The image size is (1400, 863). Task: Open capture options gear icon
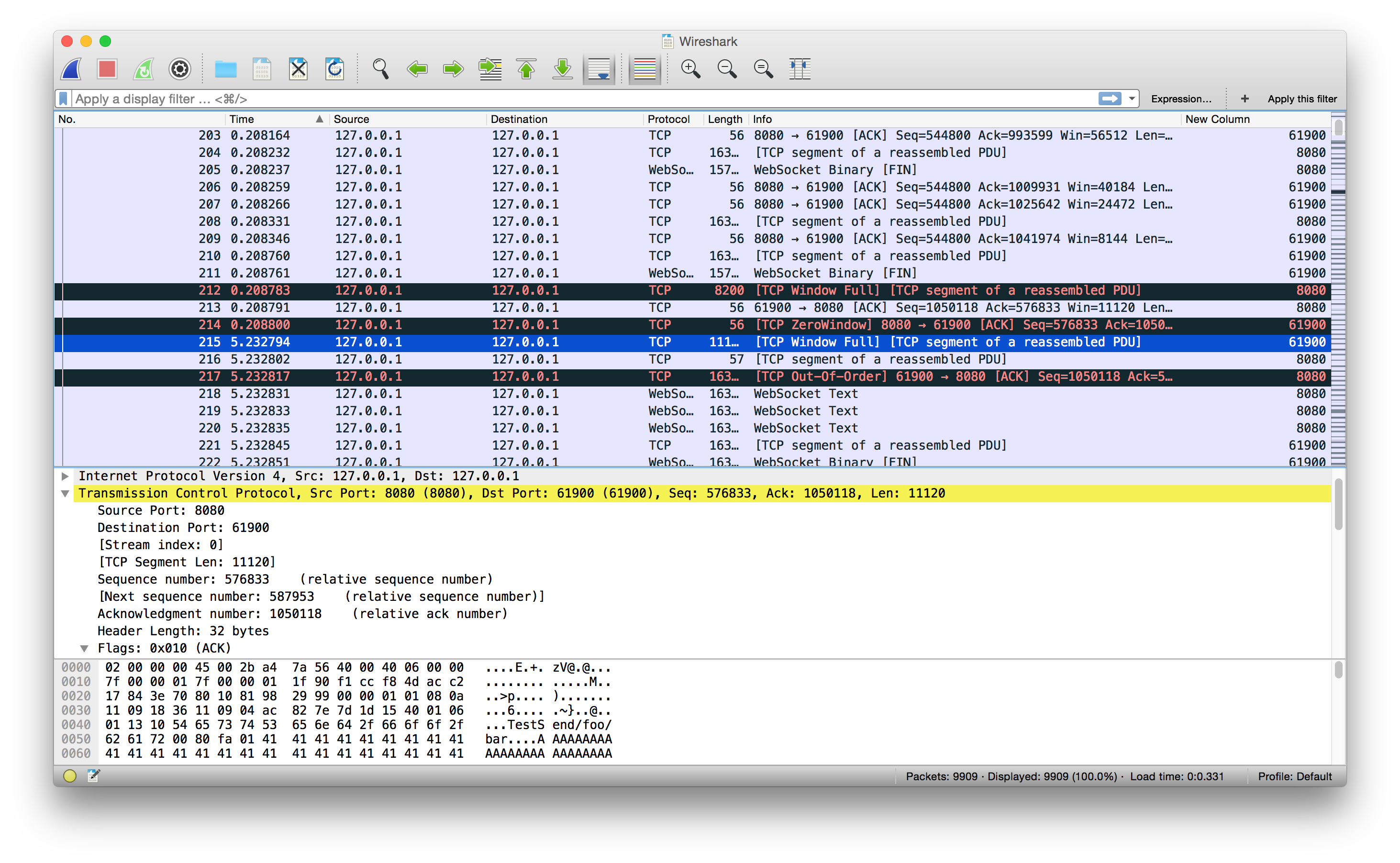[x=179, y=69]
